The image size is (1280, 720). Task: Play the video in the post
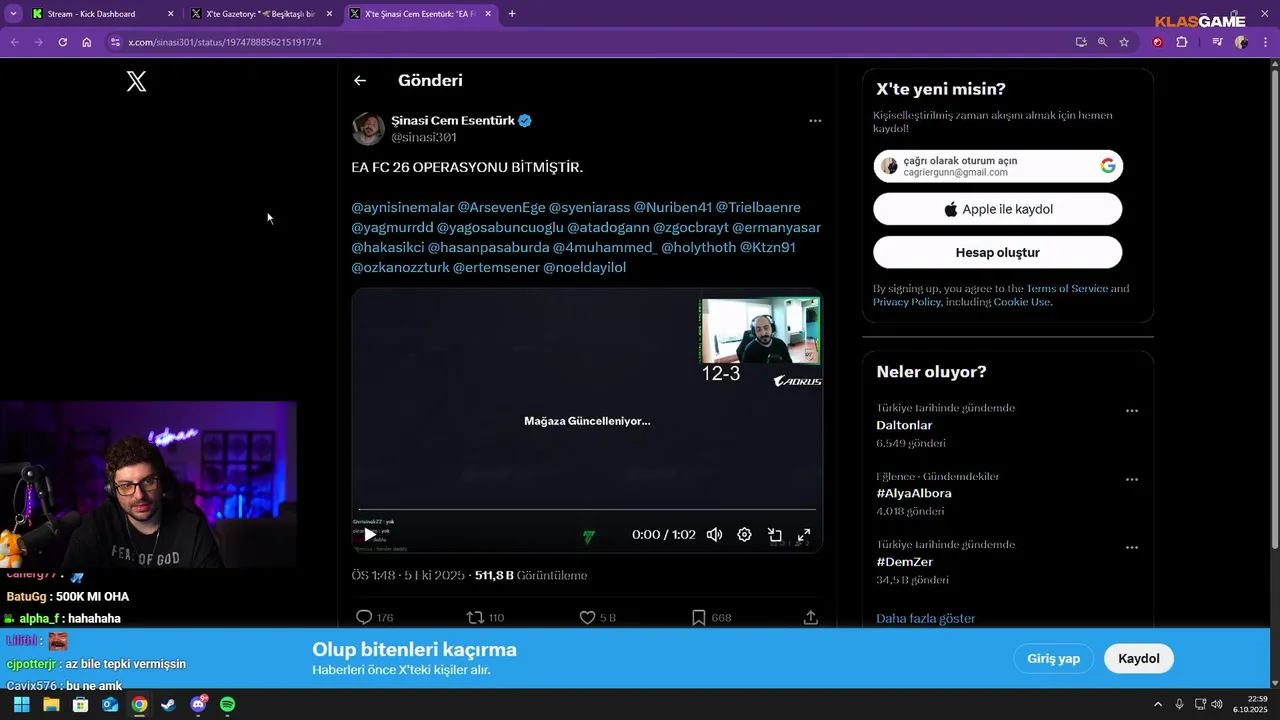[x=370, y=535]
